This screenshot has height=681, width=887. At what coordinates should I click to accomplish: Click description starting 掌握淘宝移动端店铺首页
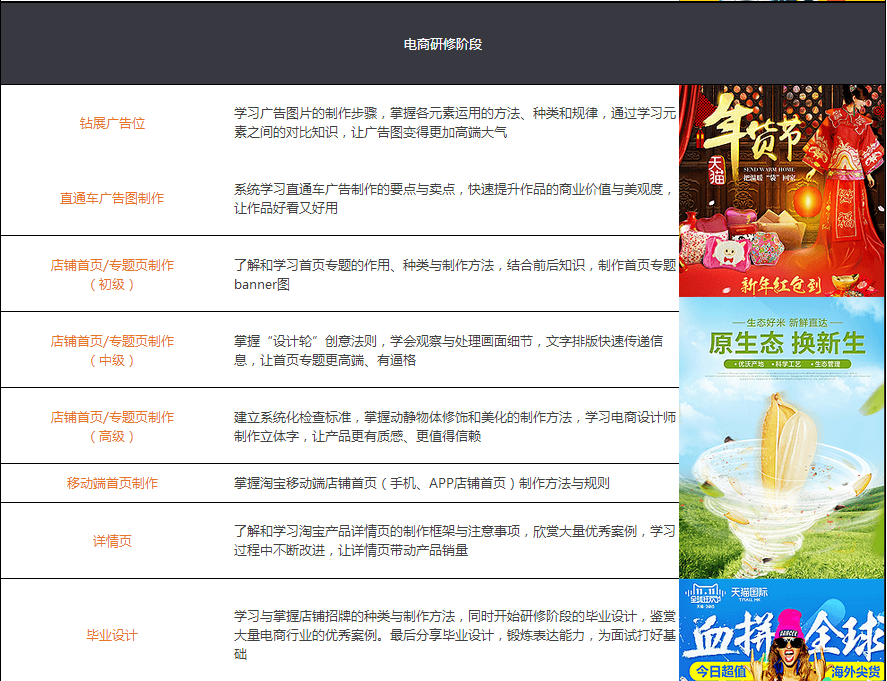(422, 483)
